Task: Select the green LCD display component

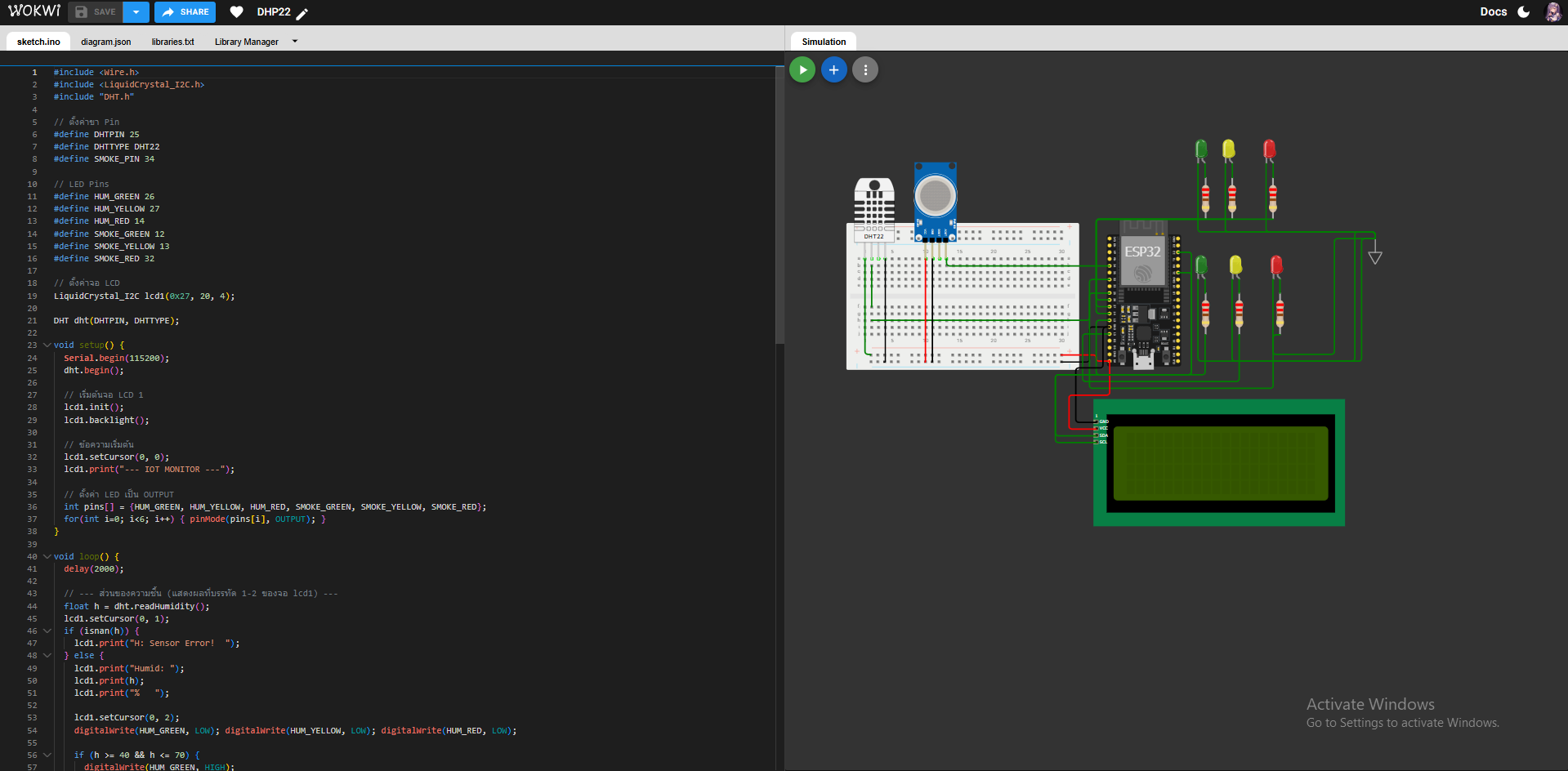Action: (1219, 463)
